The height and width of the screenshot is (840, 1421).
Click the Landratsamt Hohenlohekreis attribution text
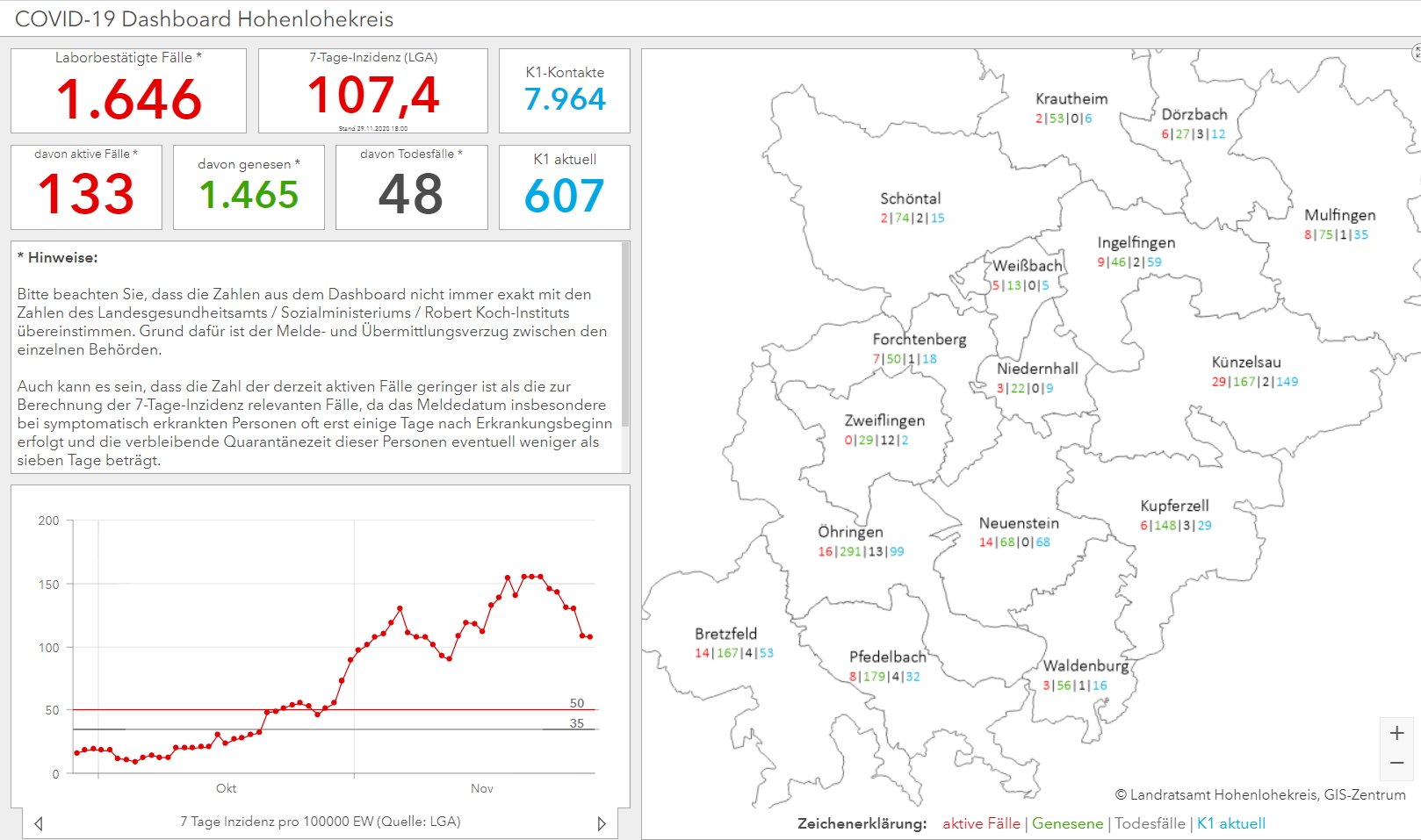1260,794
